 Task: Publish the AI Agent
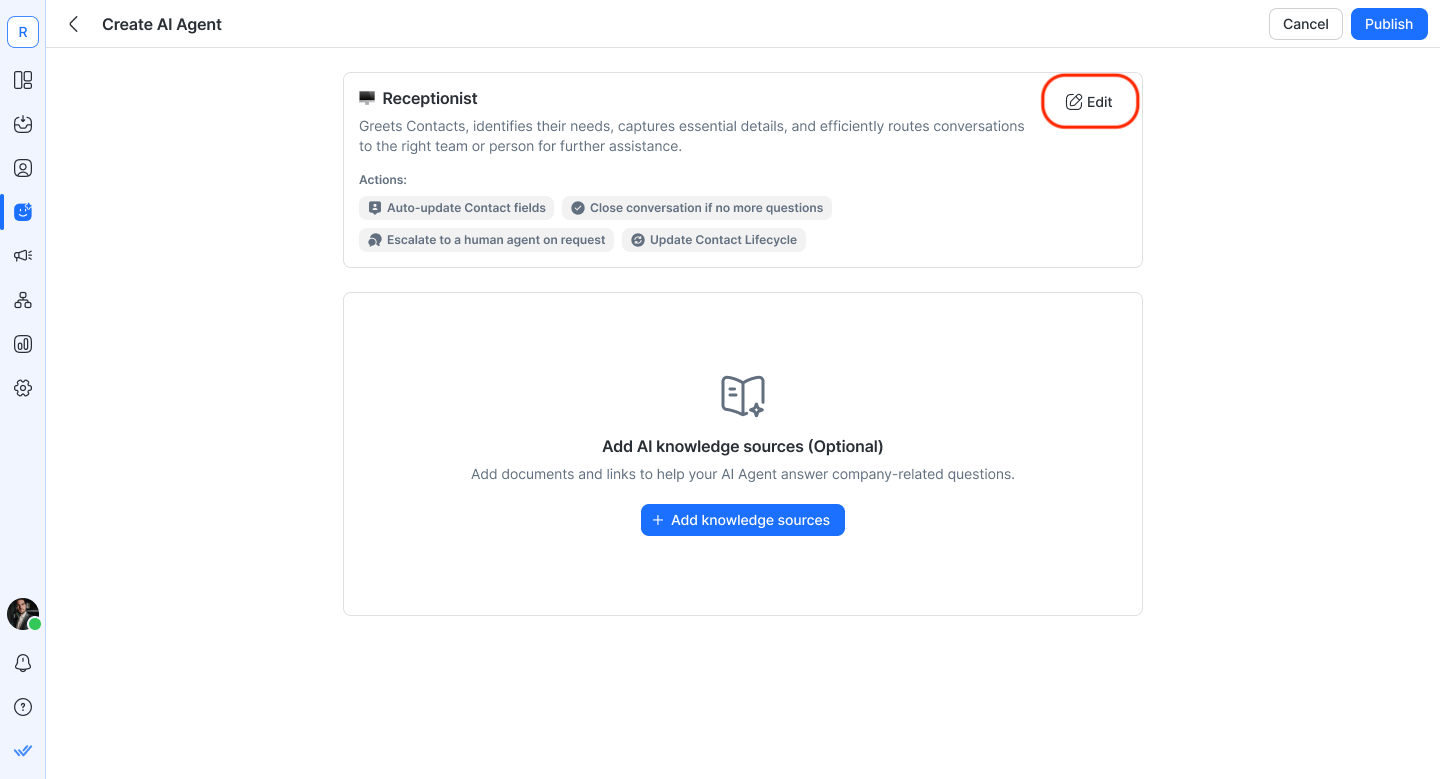click(x=1388, y=24)
